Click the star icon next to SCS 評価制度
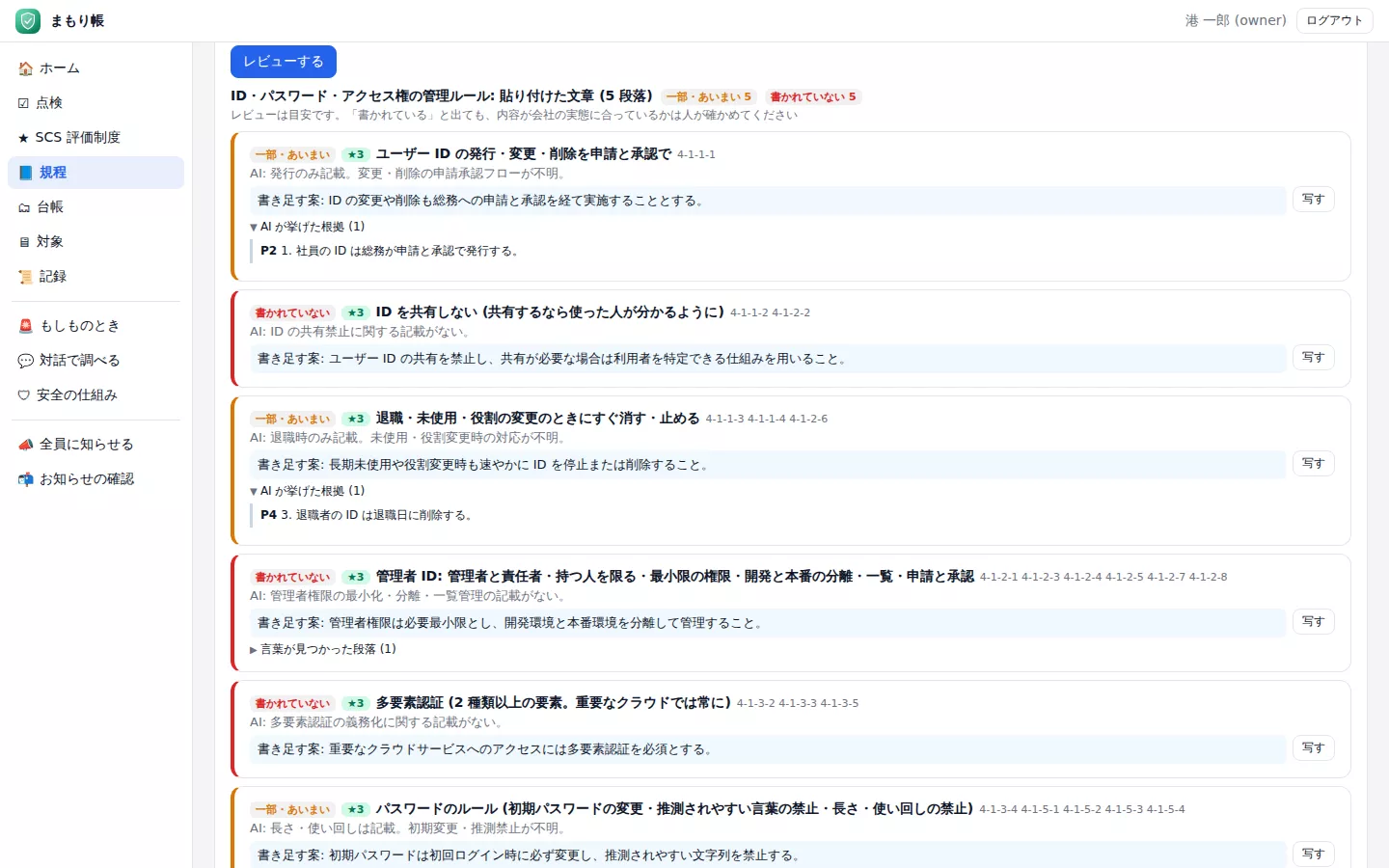 24,138
